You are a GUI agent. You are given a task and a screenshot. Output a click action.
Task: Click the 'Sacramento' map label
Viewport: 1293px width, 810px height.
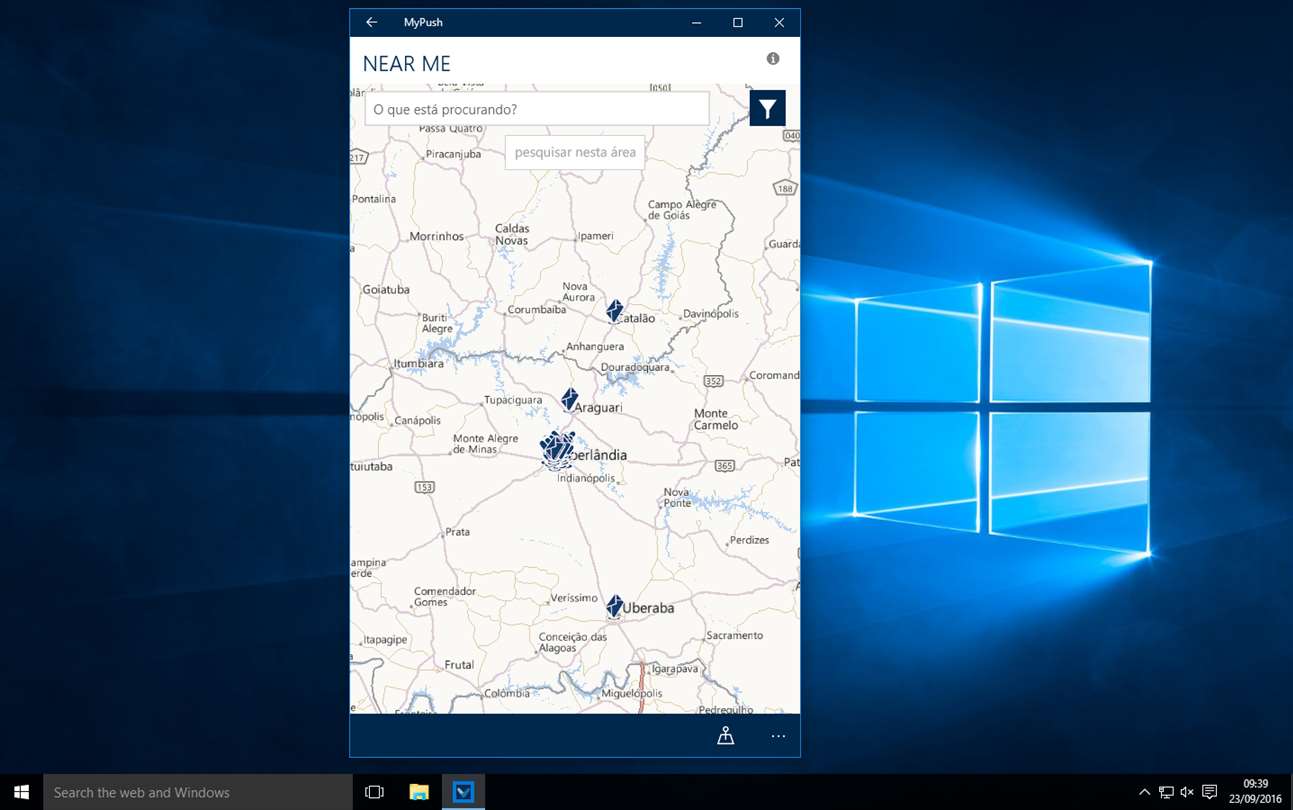point(734,635)
